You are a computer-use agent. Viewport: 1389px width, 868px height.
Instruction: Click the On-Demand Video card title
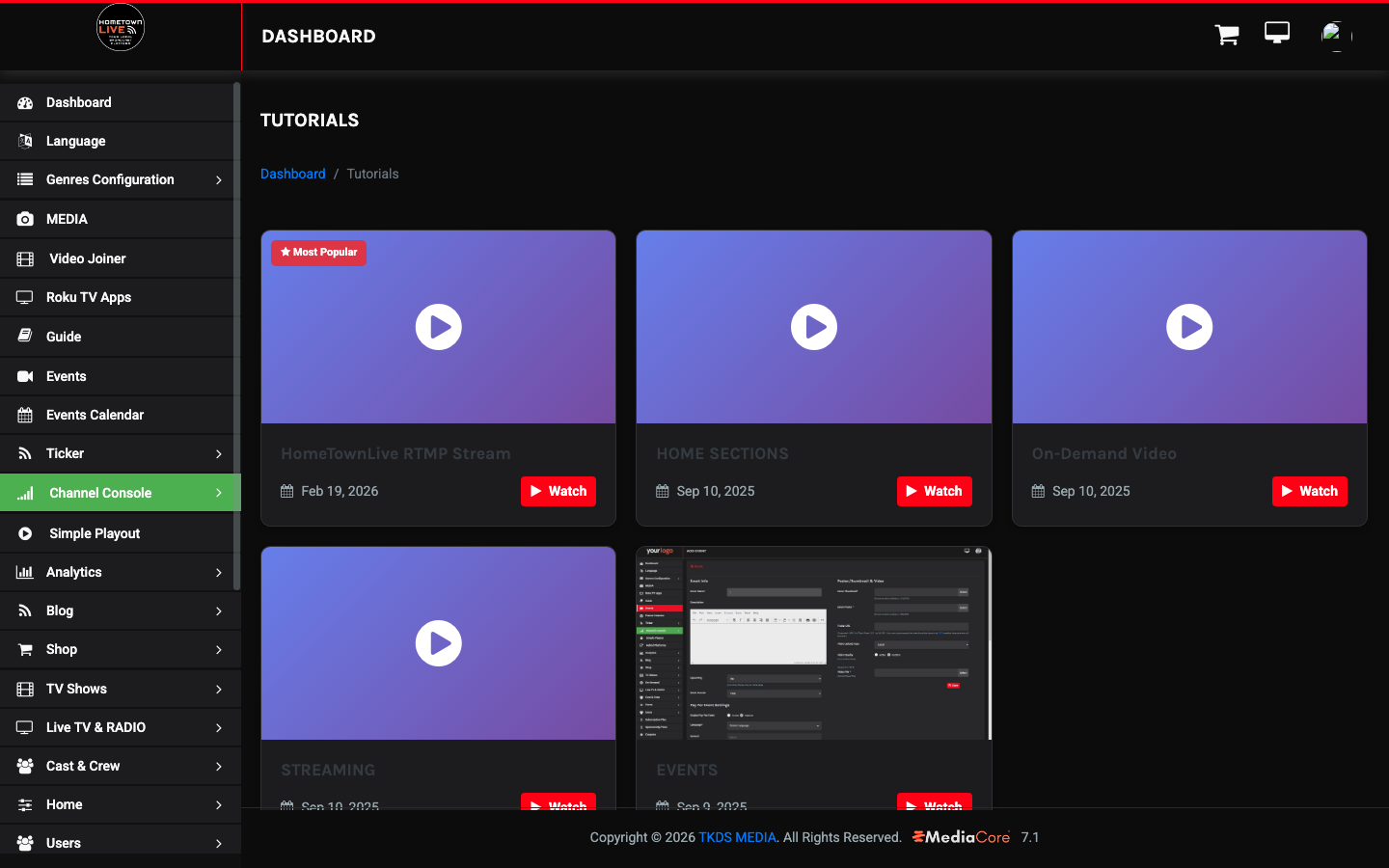coord(1104,453)
